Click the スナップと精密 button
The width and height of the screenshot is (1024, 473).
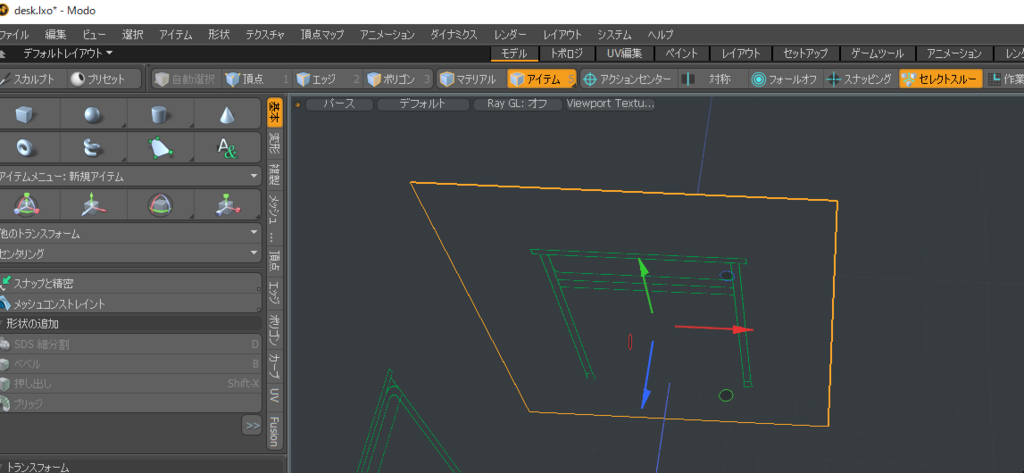pos(131,283)
